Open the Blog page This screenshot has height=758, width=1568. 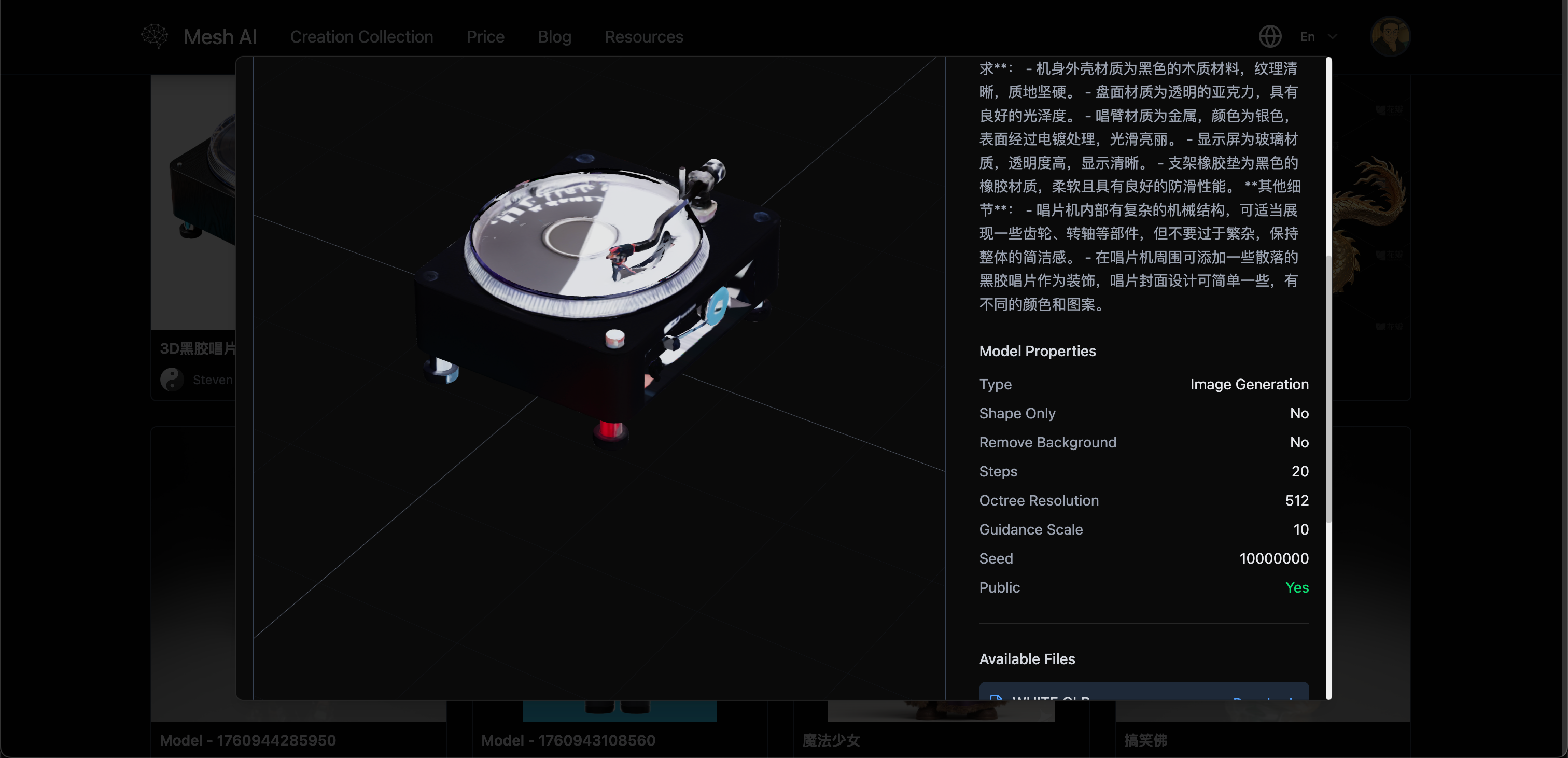(554, 36)
